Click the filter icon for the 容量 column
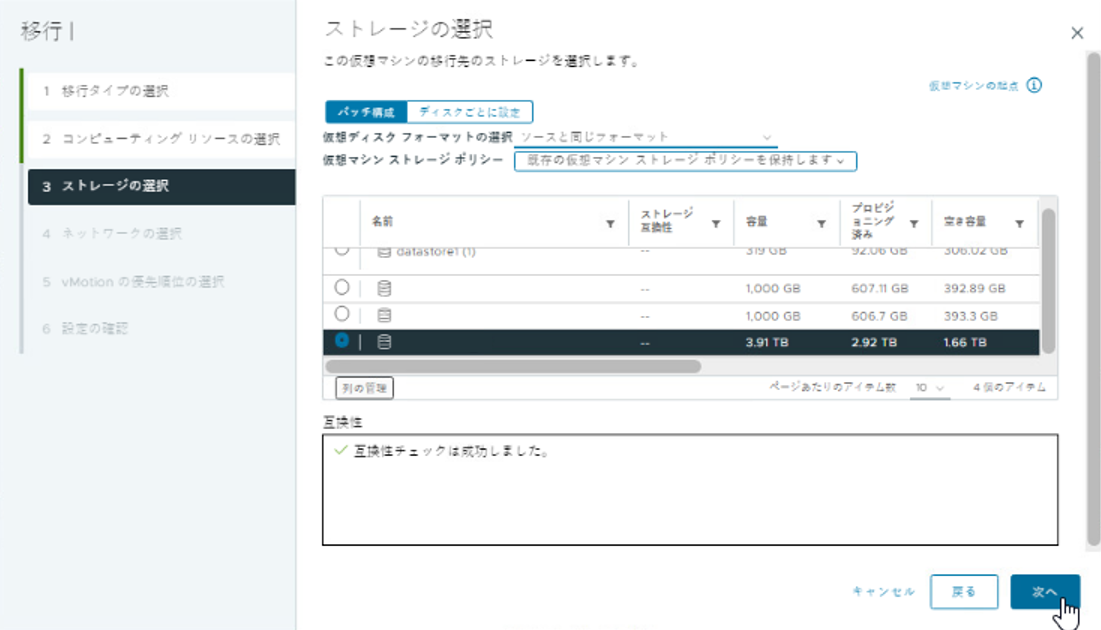Screen dimensions: 1101x630 [x=821, y=225]
